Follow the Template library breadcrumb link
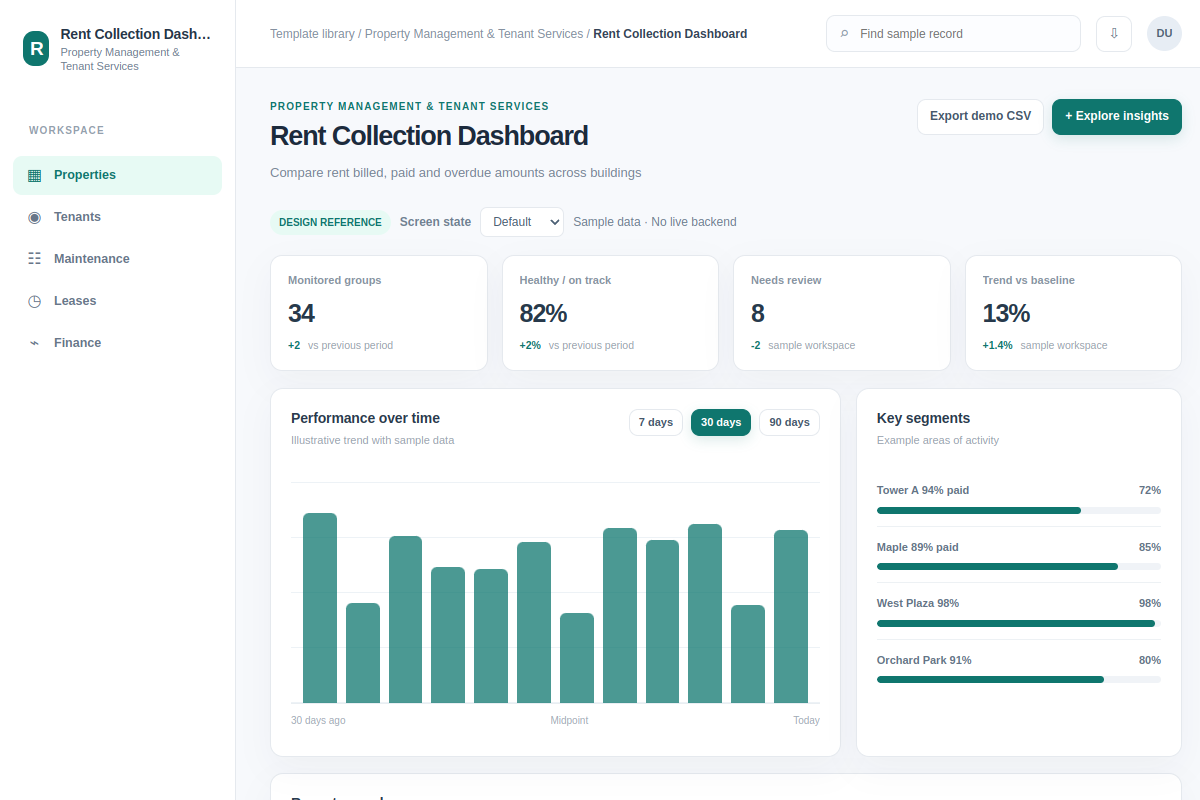The height and width of the screenshot is (800, 1200). (312, 34)
